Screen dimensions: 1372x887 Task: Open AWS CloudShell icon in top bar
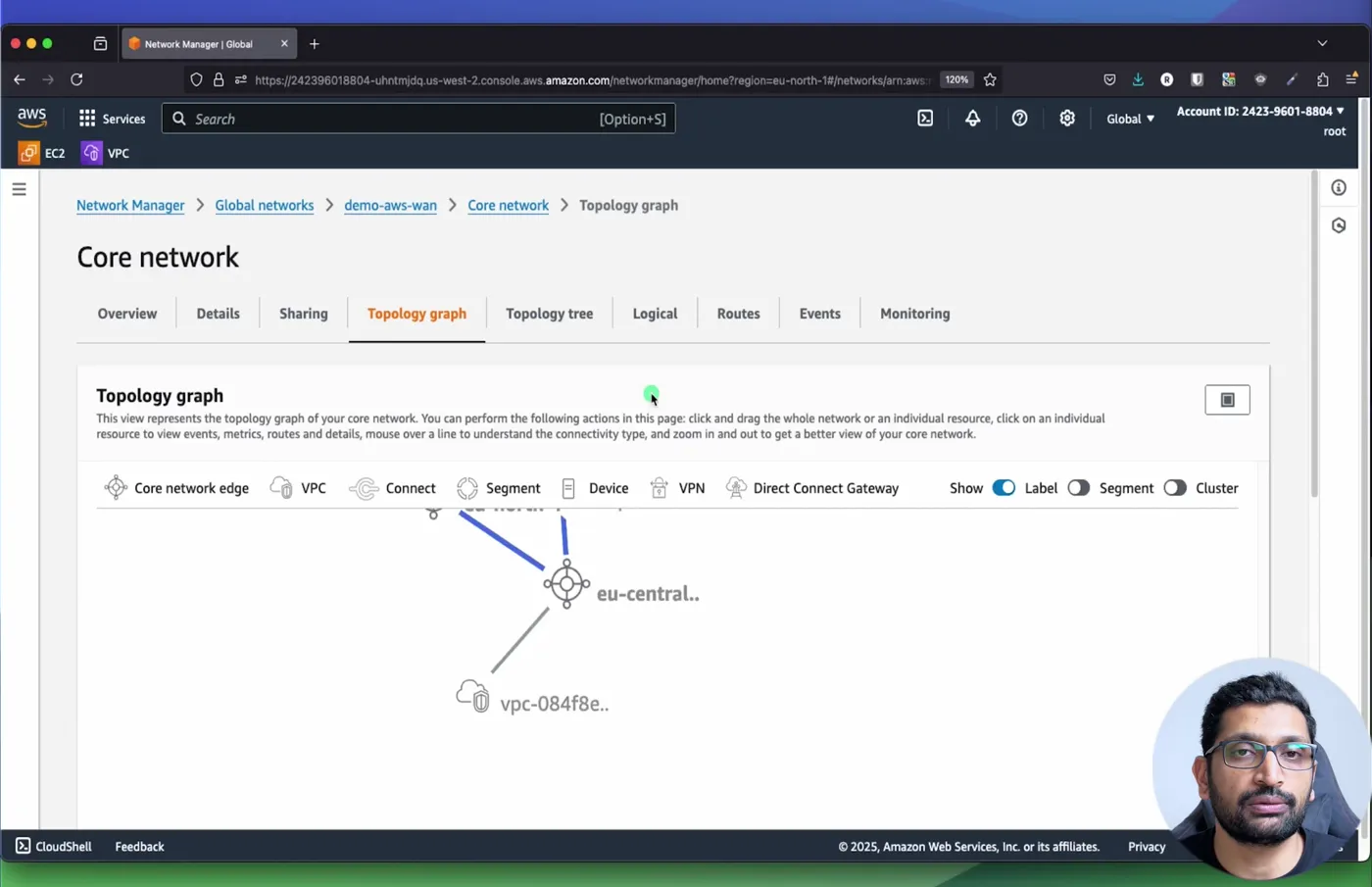tap(925, 118)
